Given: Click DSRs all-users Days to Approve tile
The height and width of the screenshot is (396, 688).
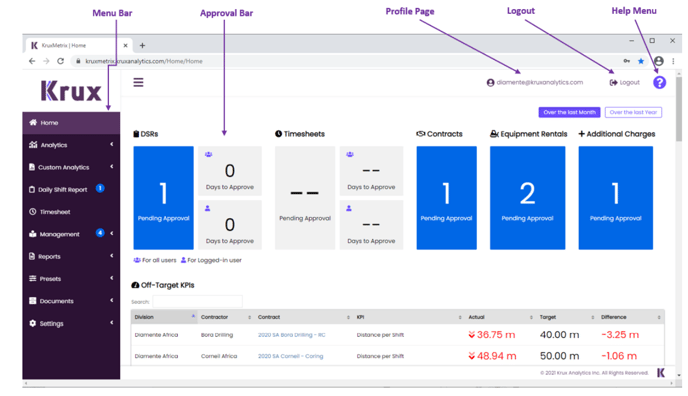Looking at the screenshot, I should point(230,171).
